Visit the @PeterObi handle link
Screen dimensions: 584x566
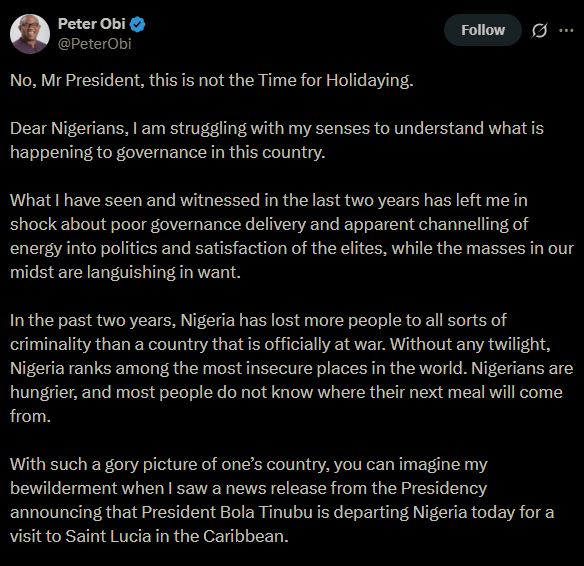95,44
